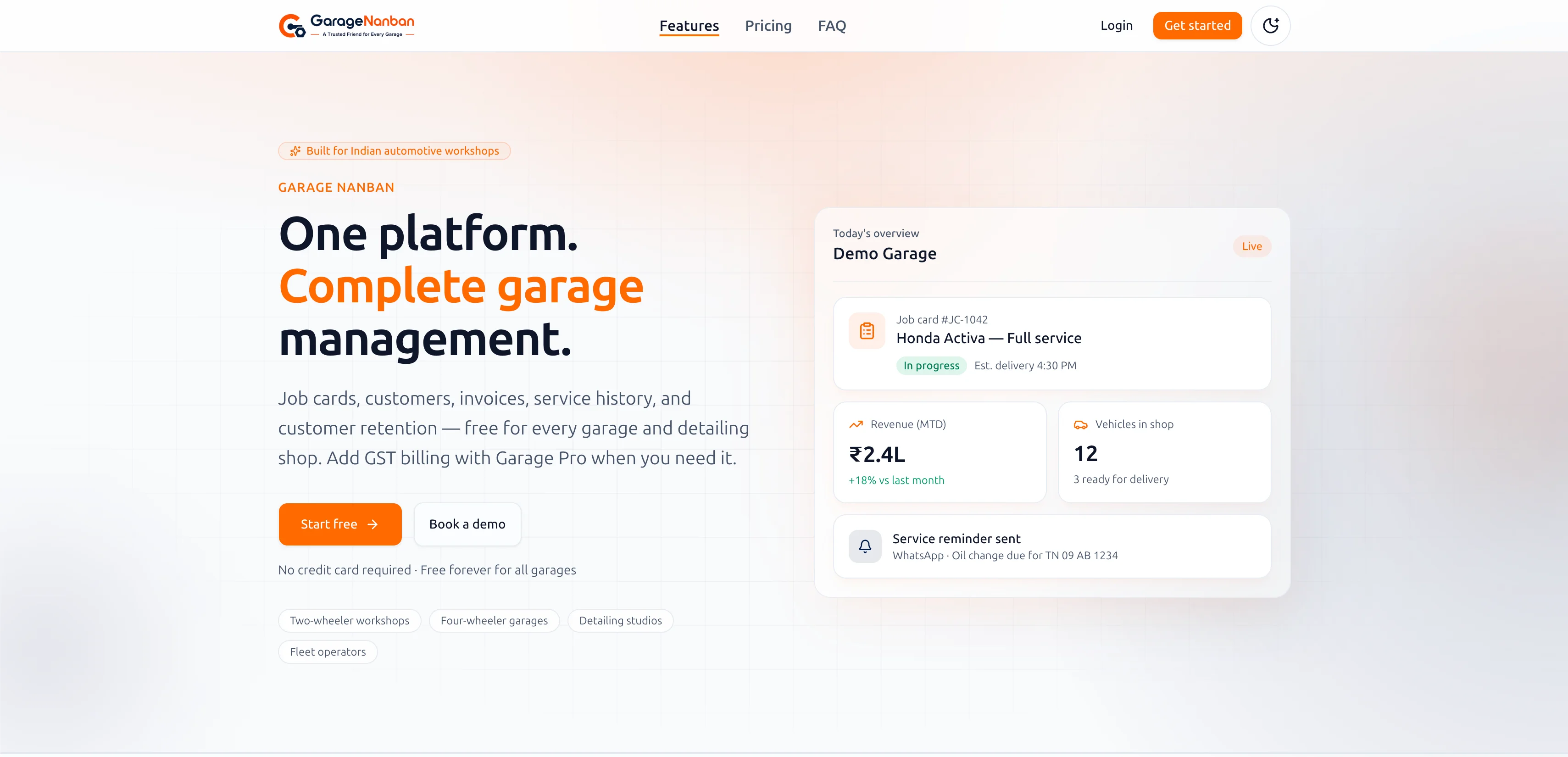Screen dimensions: 1568x757
Task: Click the sparkle icon in workshops badge
Action: [x=295, y=151]
